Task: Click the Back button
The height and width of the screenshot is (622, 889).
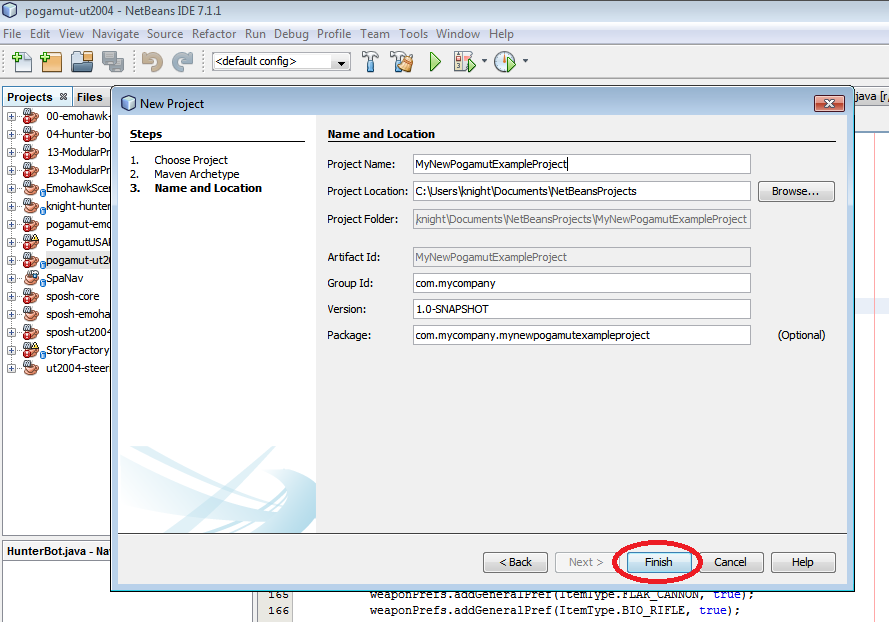Action: [x=515, y=562]
